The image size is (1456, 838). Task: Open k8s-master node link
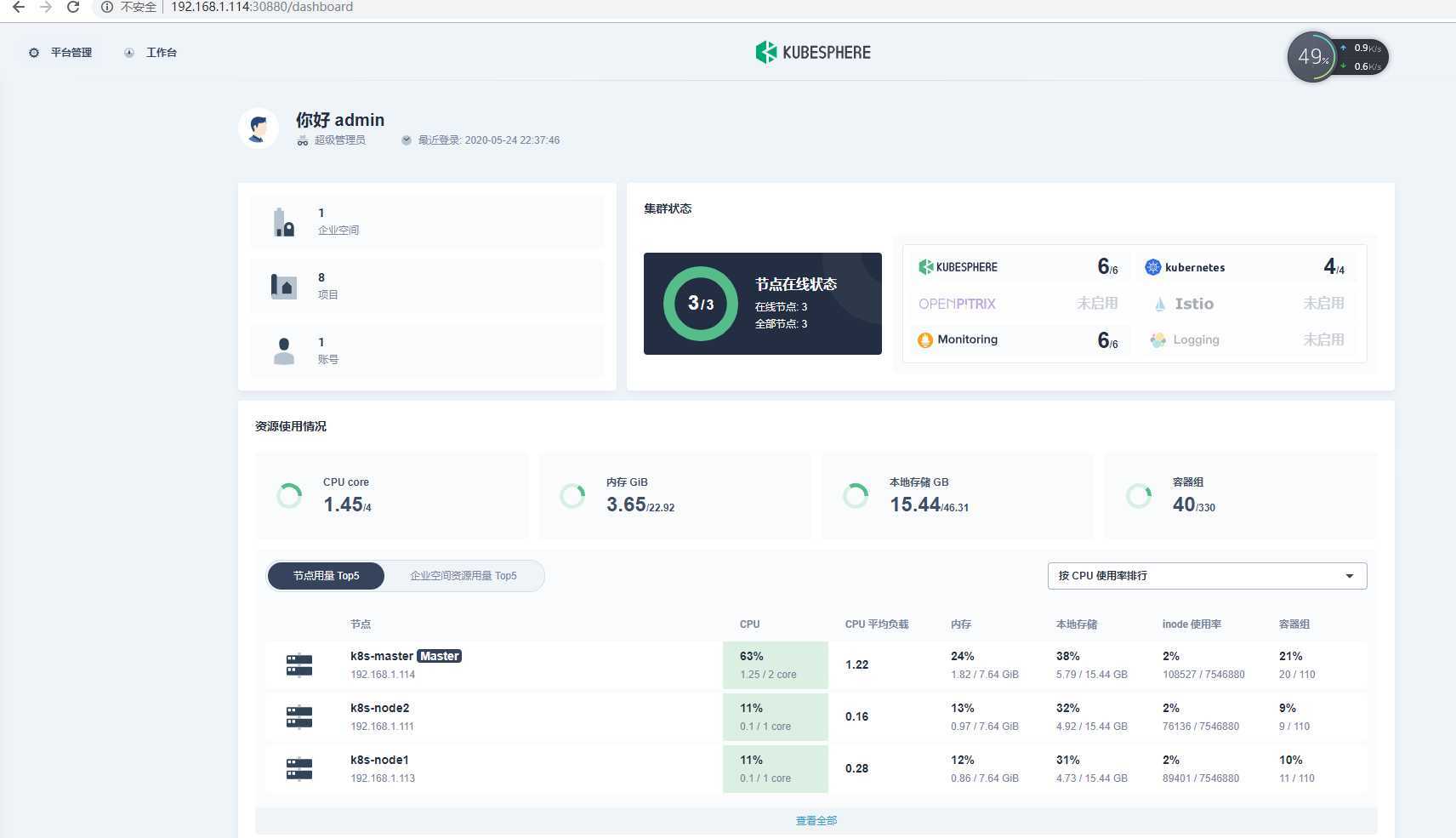pyautogui.click(x=382, y=656)
